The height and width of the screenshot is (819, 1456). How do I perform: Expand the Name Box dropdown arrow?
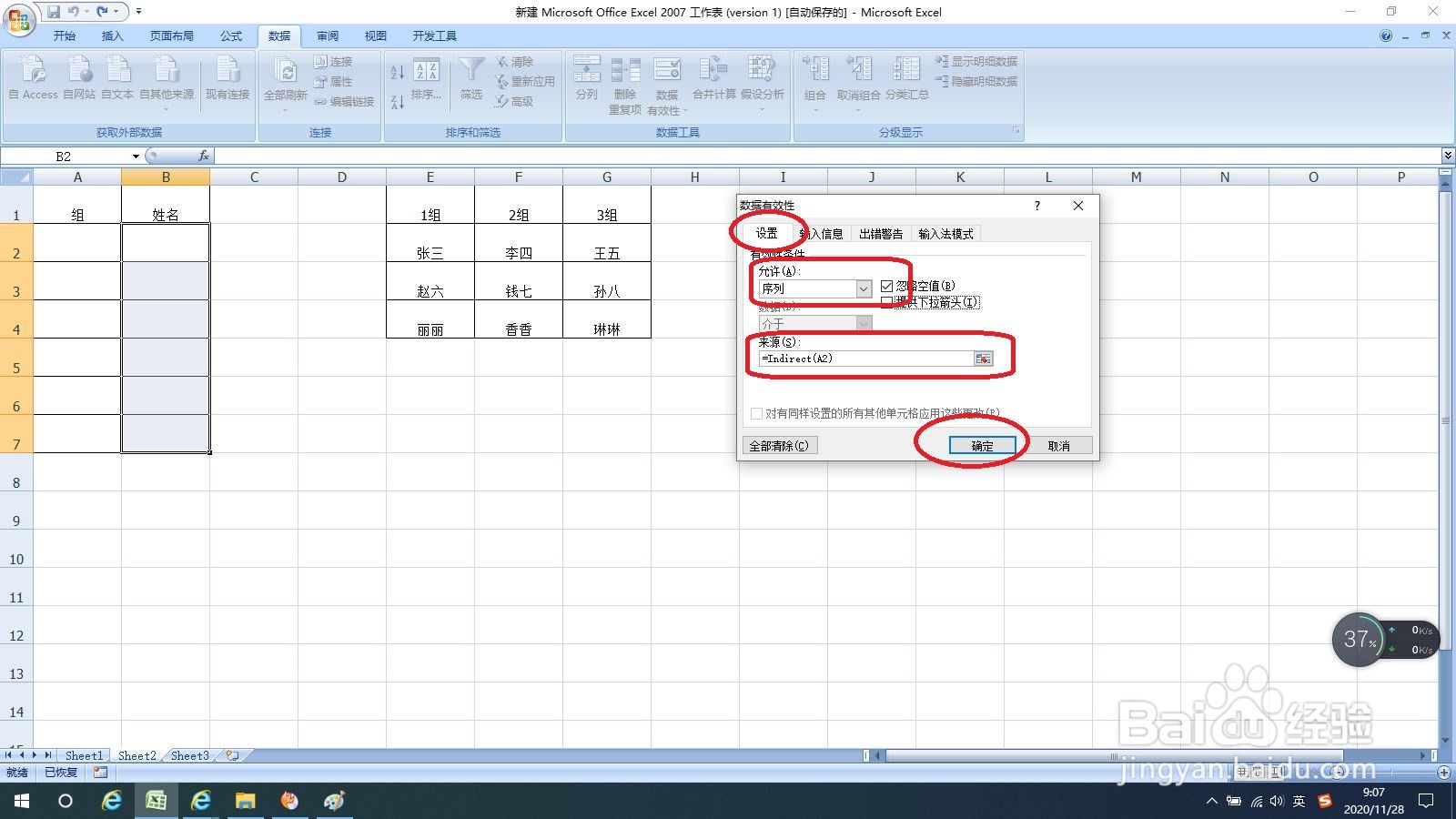pos(136,157)
